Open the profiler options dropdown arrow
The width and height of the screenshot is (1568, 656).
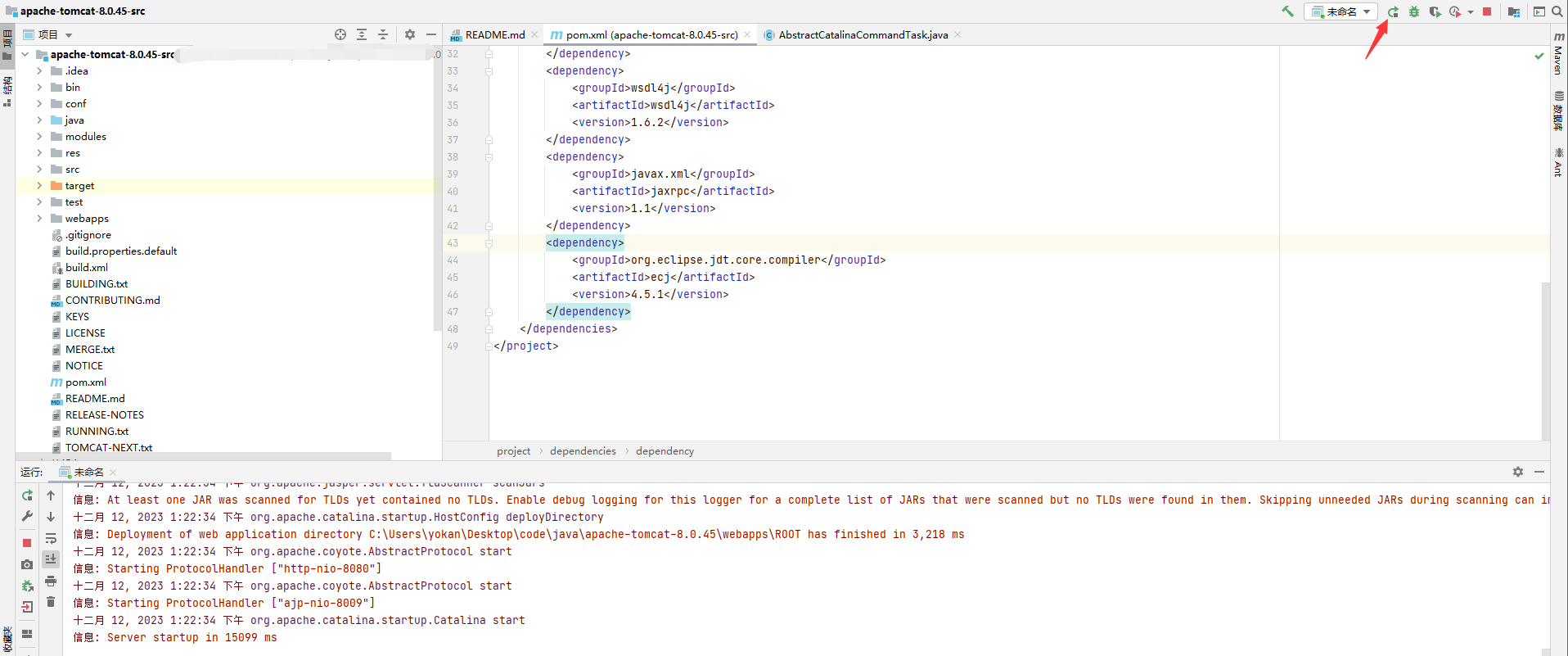coord(1471,12)
